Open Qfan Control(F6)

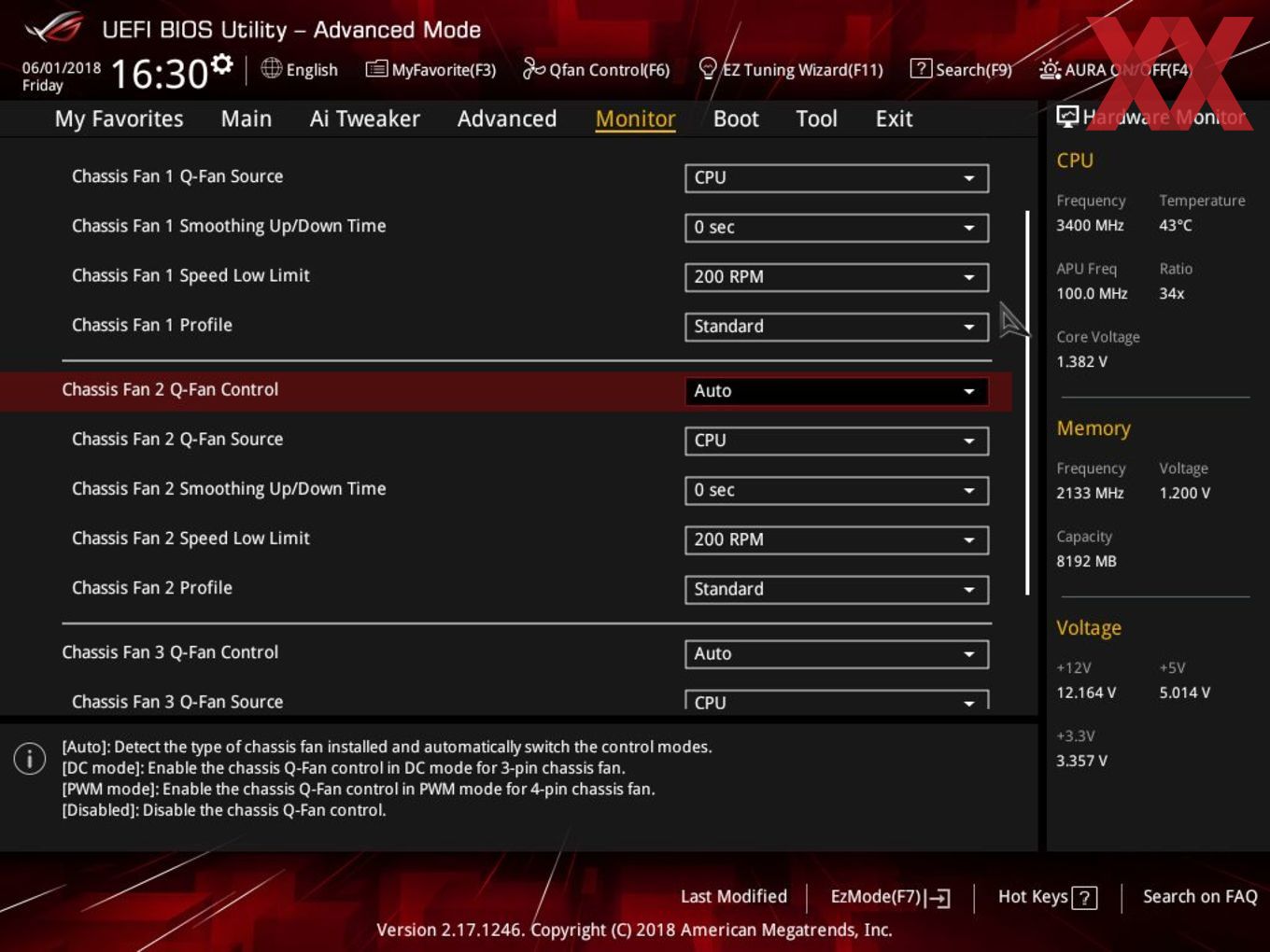[x=596, y=69]
